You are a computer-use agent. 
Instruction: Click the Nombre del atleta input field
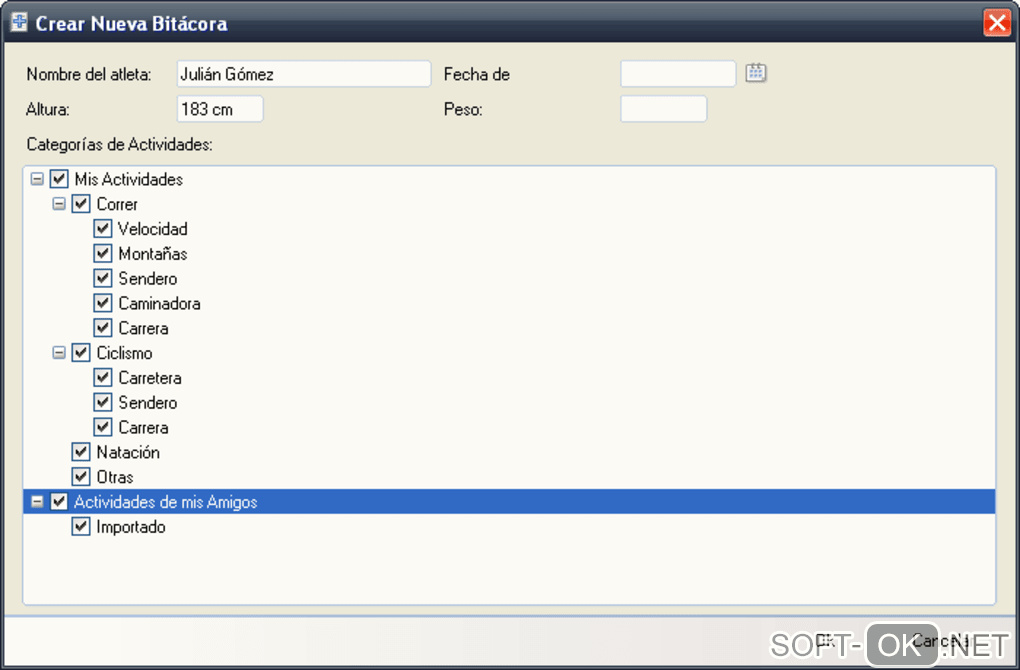click(x=304, y=74)
